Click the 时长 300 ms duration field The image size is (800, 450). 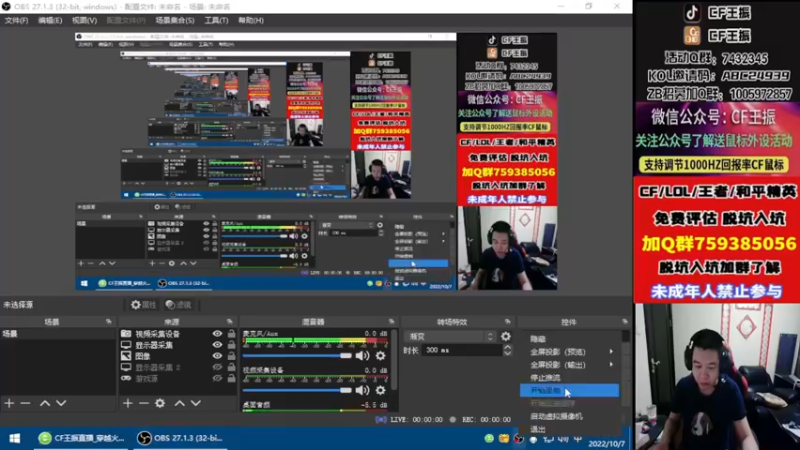pos(462,350)
